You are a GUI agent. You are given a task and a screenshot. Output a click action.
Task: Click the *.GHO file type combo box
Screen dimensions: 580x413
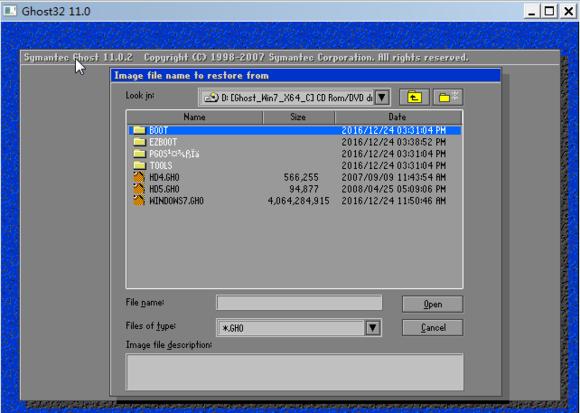299,328
